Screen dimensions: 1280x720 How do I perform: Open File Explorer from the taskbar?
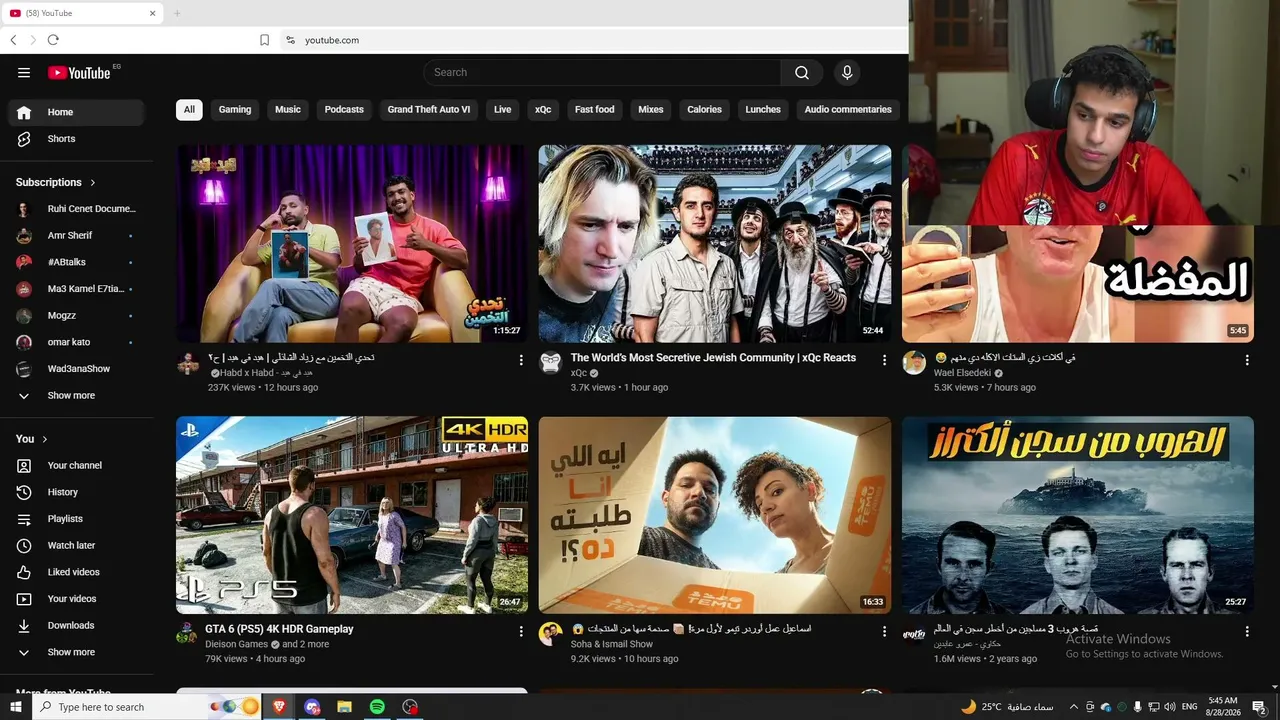coord(345,707)
